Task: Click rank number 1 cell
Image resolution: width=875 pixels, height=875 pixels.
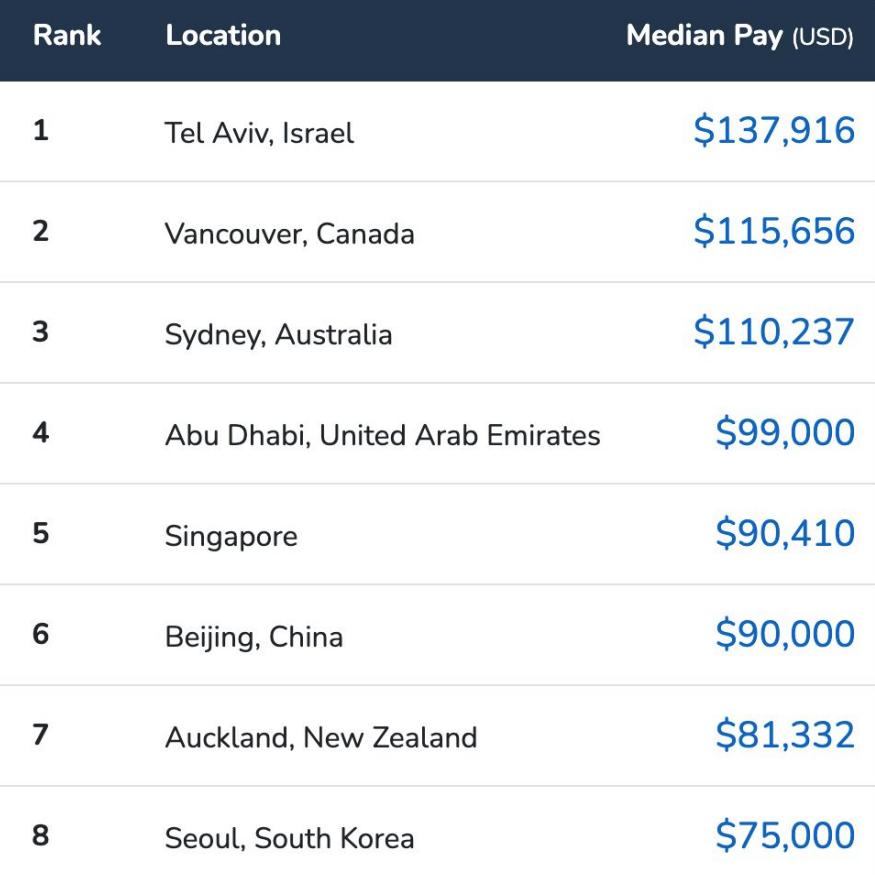Action: tap(41, 130)
